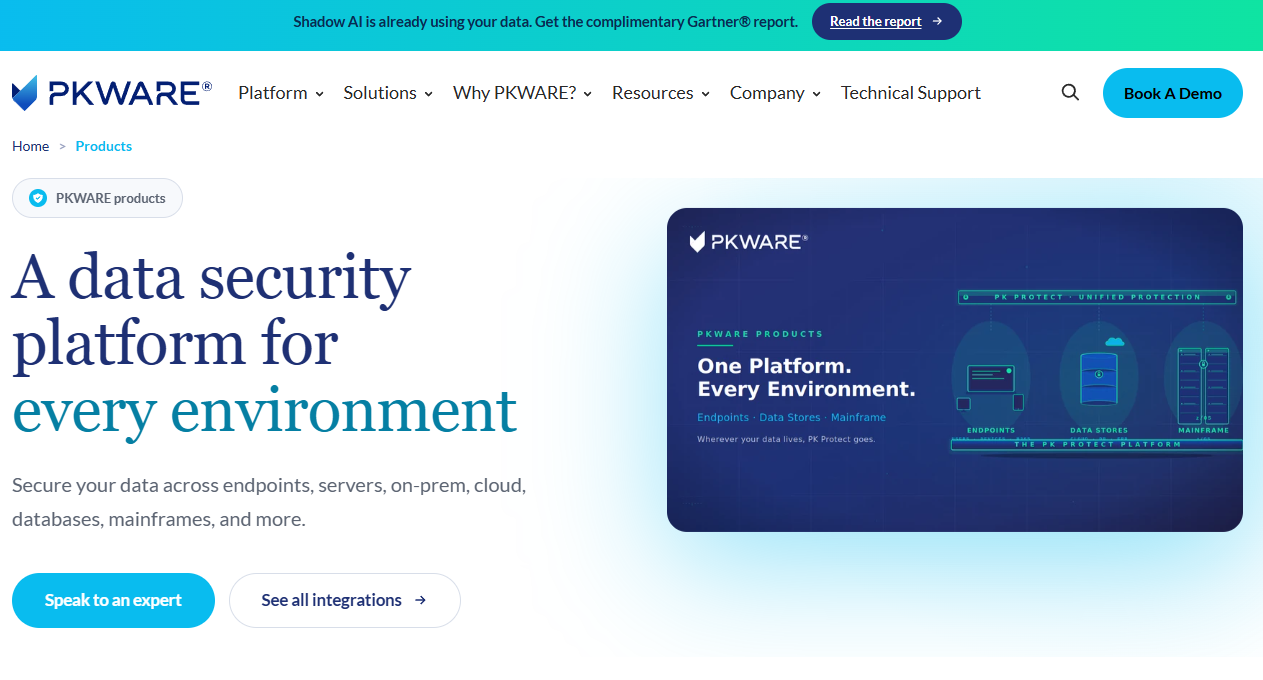Image resolution: width=1263 pixels, height=680 pixels.
Task: Click the PKWARE logo in header
Action: (112, 93)
